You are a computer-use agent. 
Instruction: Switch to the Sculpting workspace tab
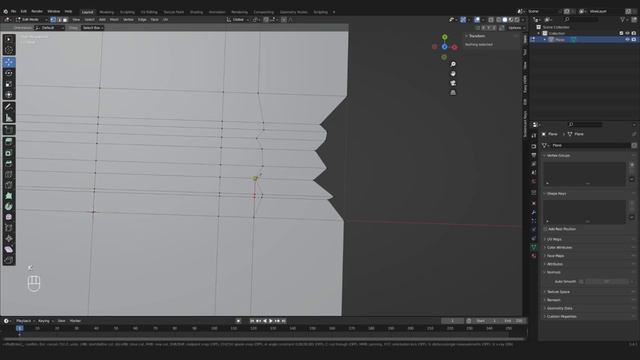pos(127,12)
